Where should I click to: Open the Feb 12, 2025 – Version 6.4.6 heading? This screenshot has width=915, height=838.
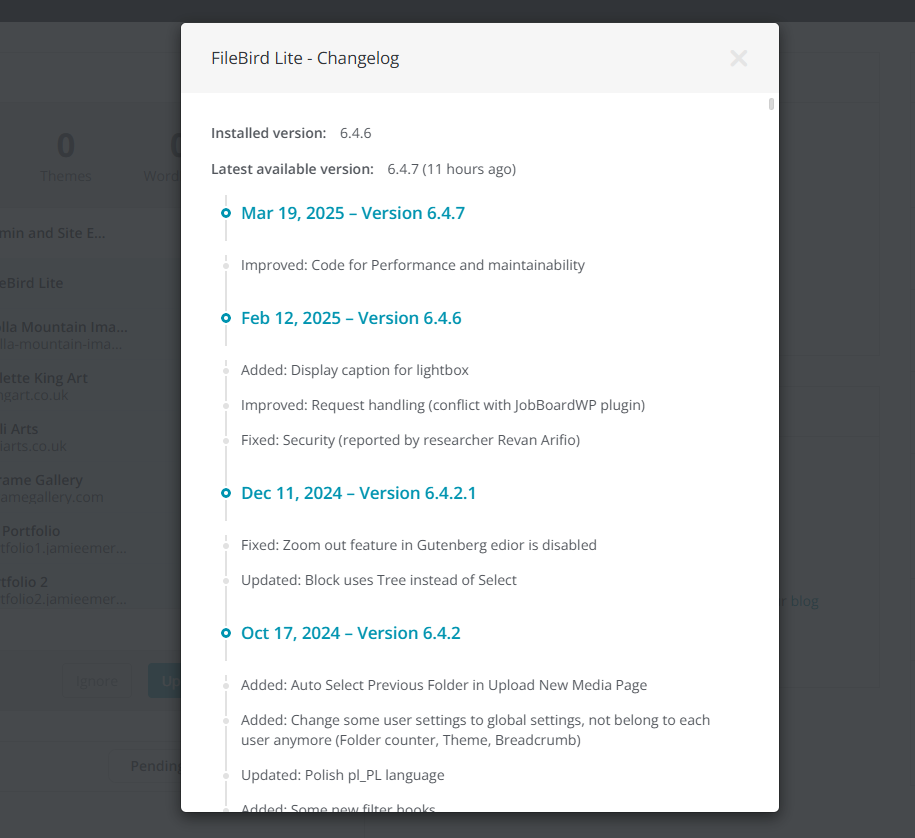tap(351, 319)
